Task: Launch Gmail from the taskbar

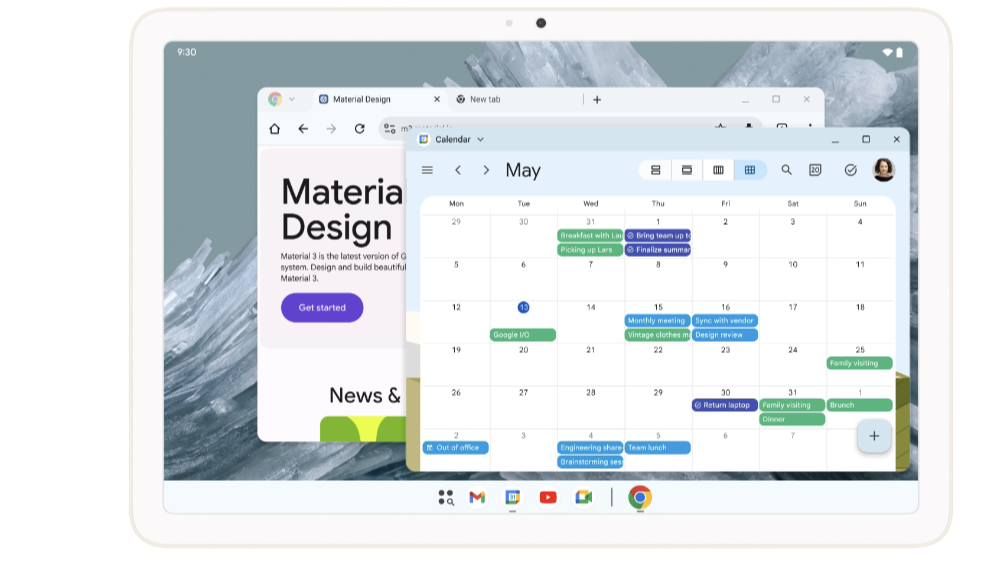Action: pos(477,498)
